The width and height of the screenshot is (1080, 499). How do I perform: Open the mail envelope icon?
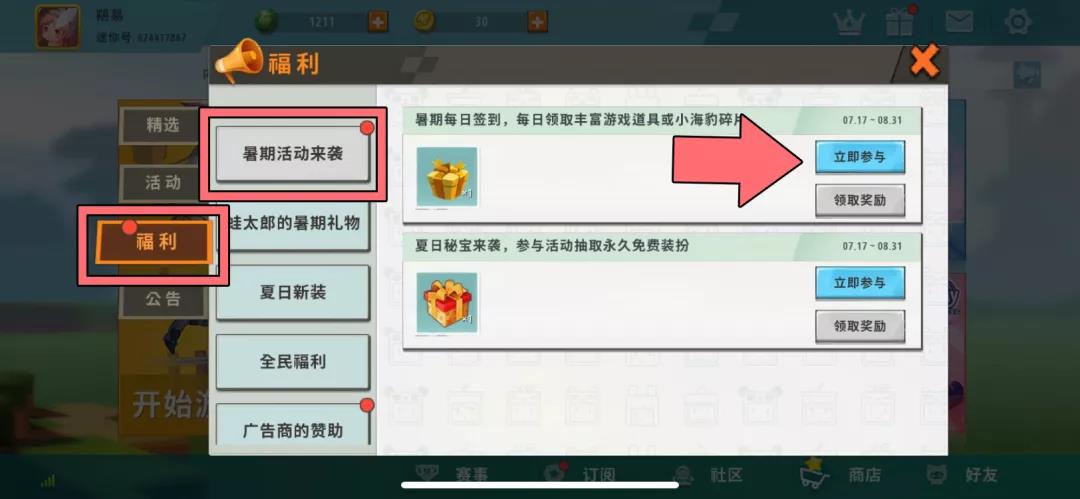point(958,22)
